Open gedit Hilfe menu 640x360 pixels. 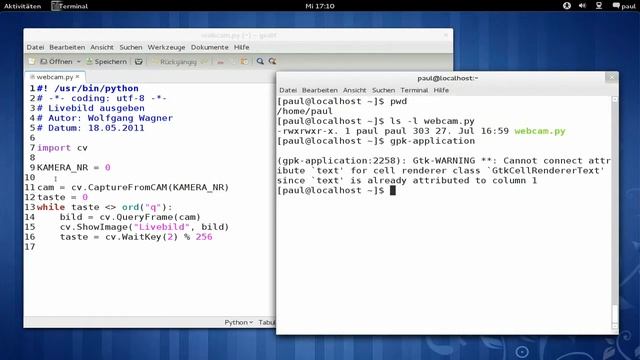241,47
